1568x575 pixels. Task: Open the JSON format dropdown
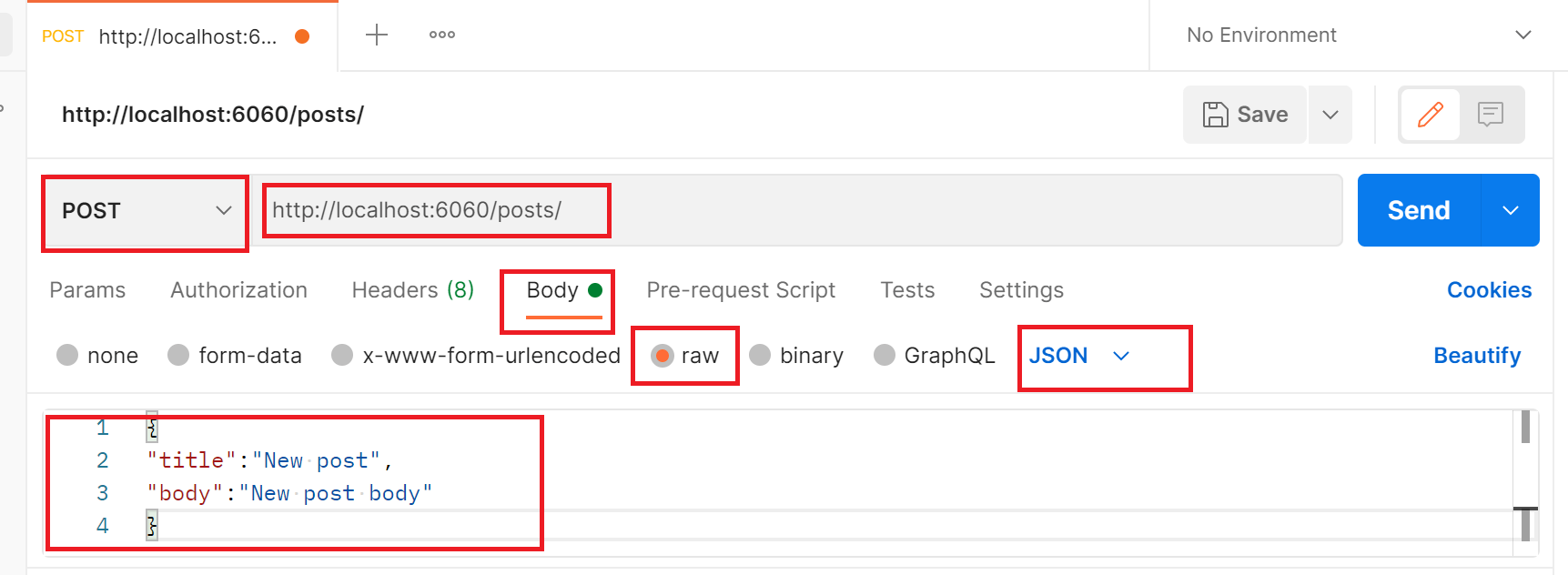(1080, 356)
